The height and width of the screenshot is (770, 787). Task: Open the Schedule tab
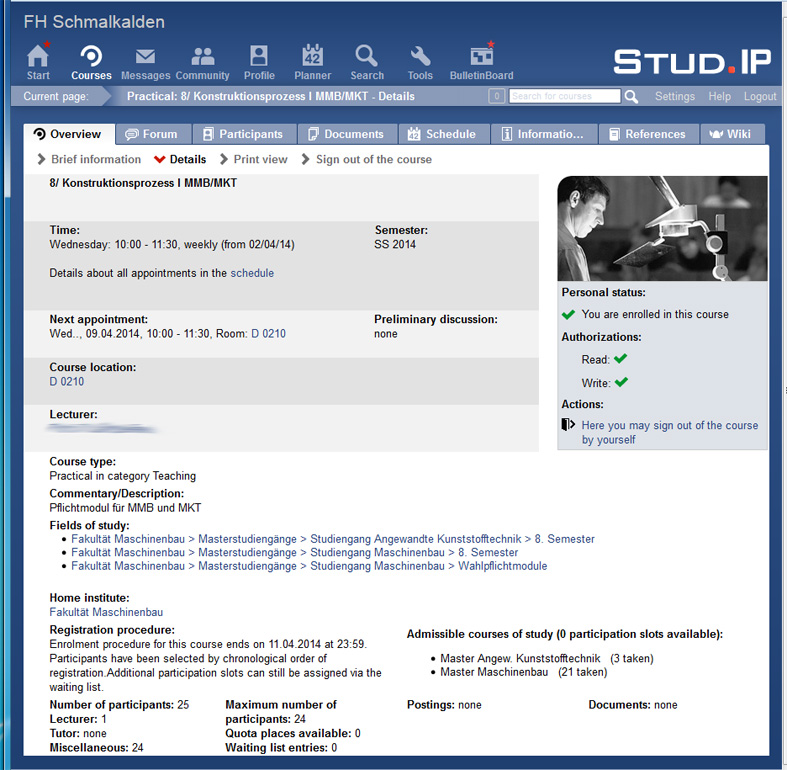click(444, 134)
